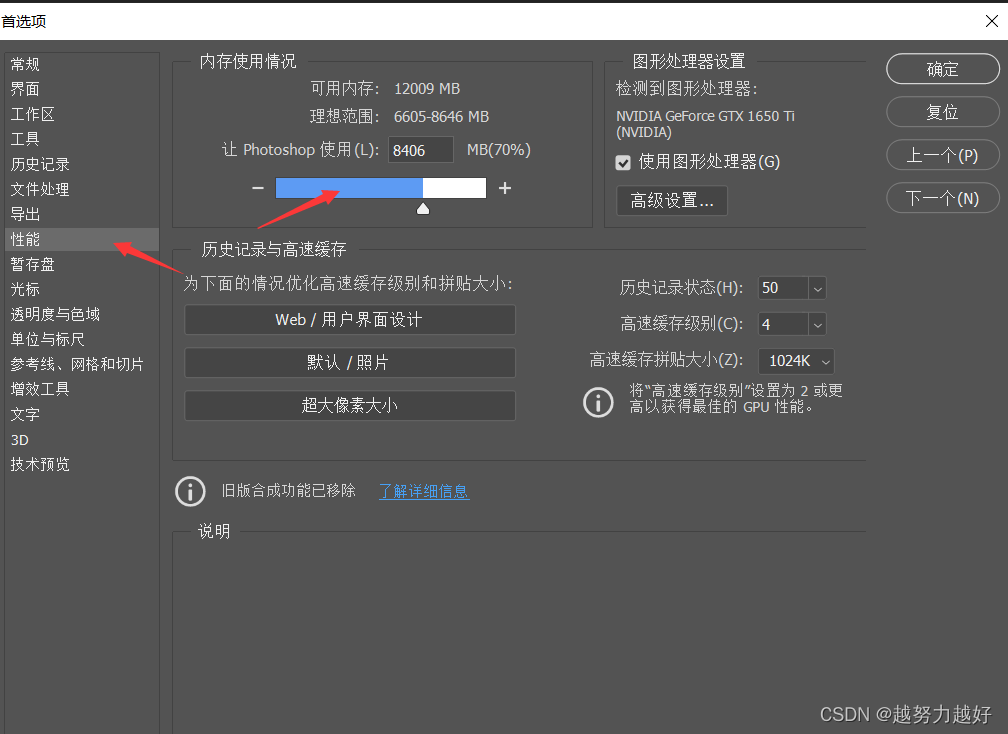Open 高速缓存级别(C) dropdown arrow
The image size is (1008, 734).
coord(817,325)
